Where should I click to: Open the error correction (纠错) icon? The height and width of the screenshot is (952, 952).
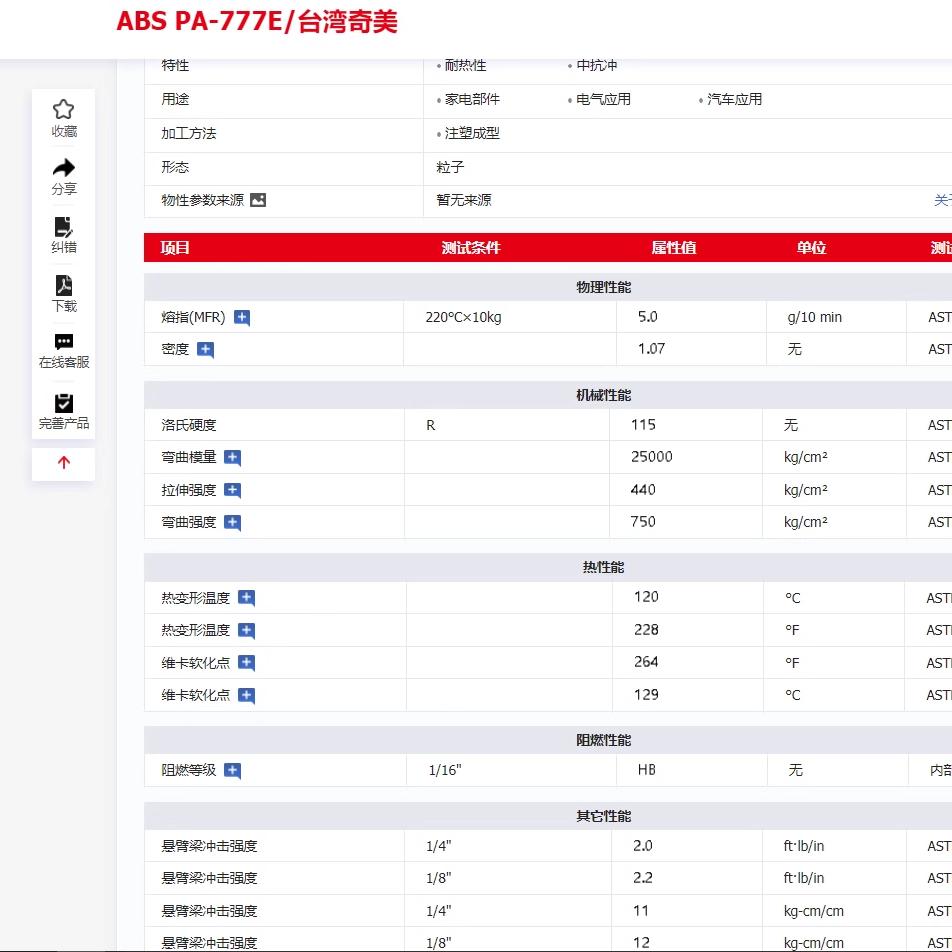64,226
